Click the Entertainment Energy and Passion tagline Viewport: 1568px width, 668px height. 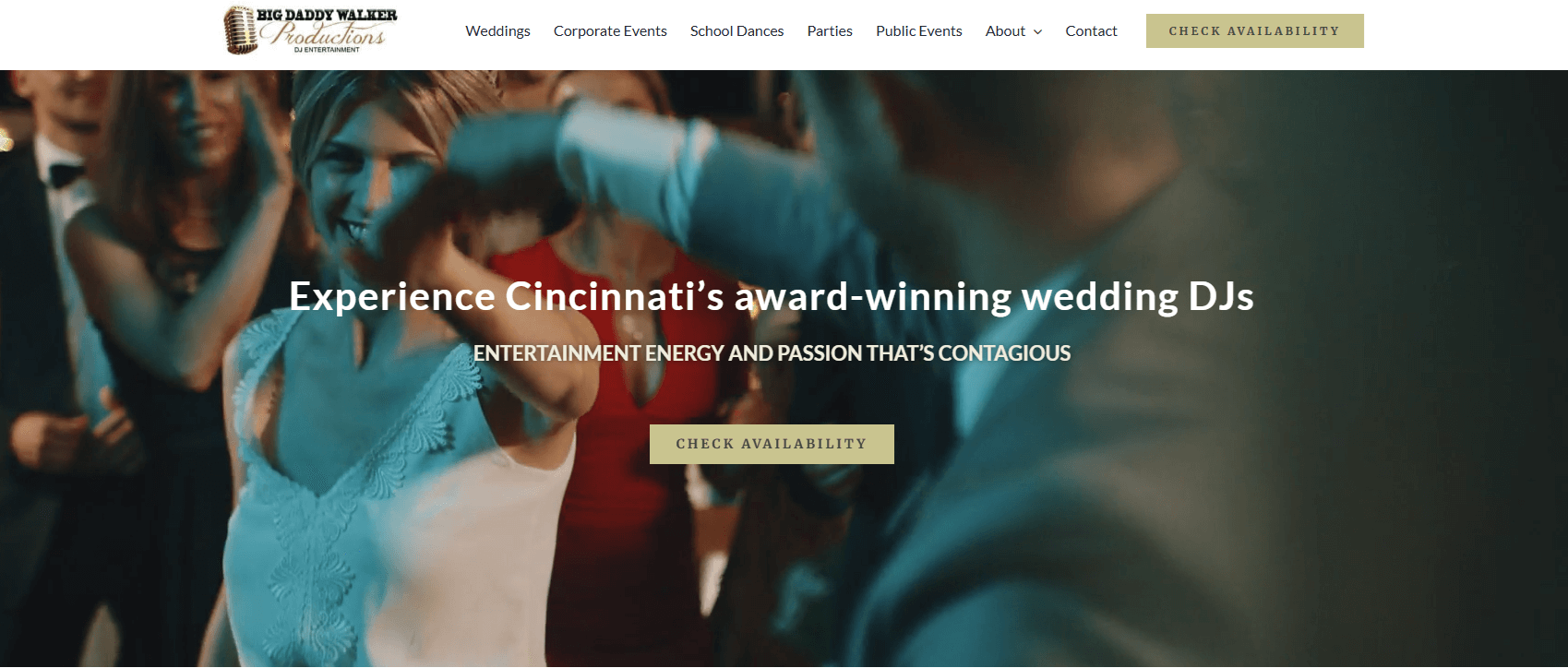pos(772,353)
